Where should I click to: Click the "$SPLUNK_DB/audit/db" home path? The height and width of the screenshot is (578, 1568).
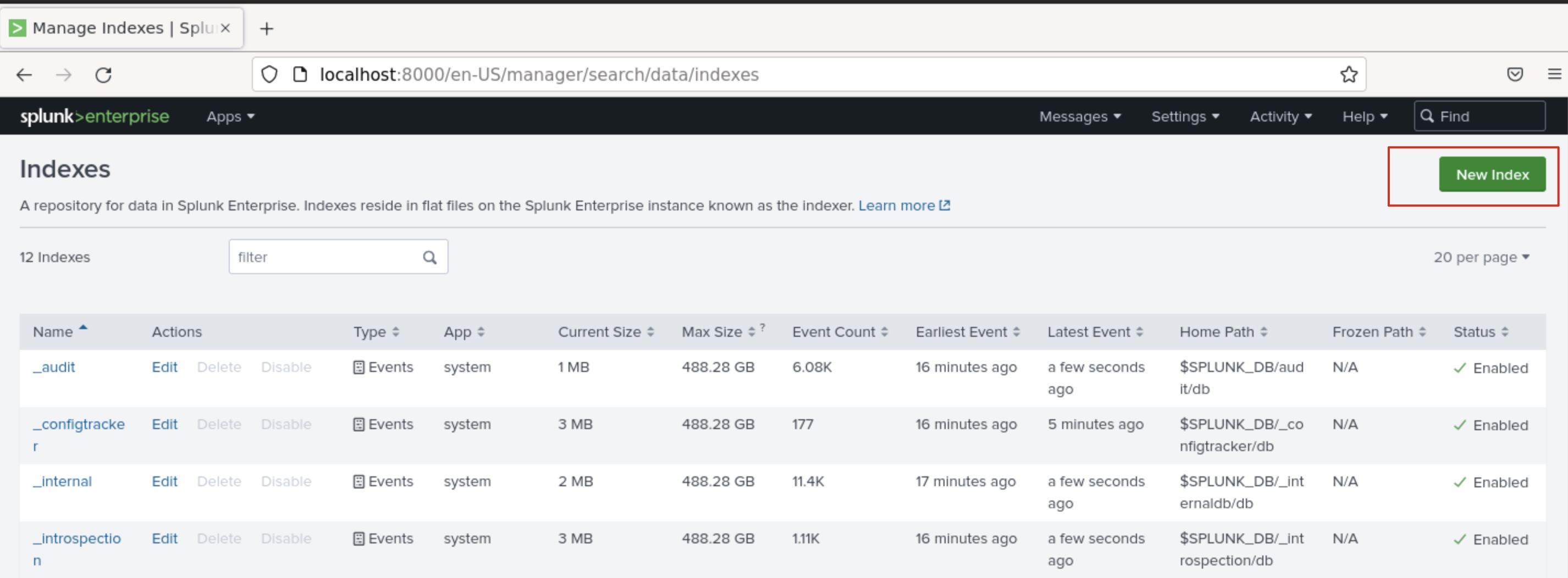[1241, 379]
